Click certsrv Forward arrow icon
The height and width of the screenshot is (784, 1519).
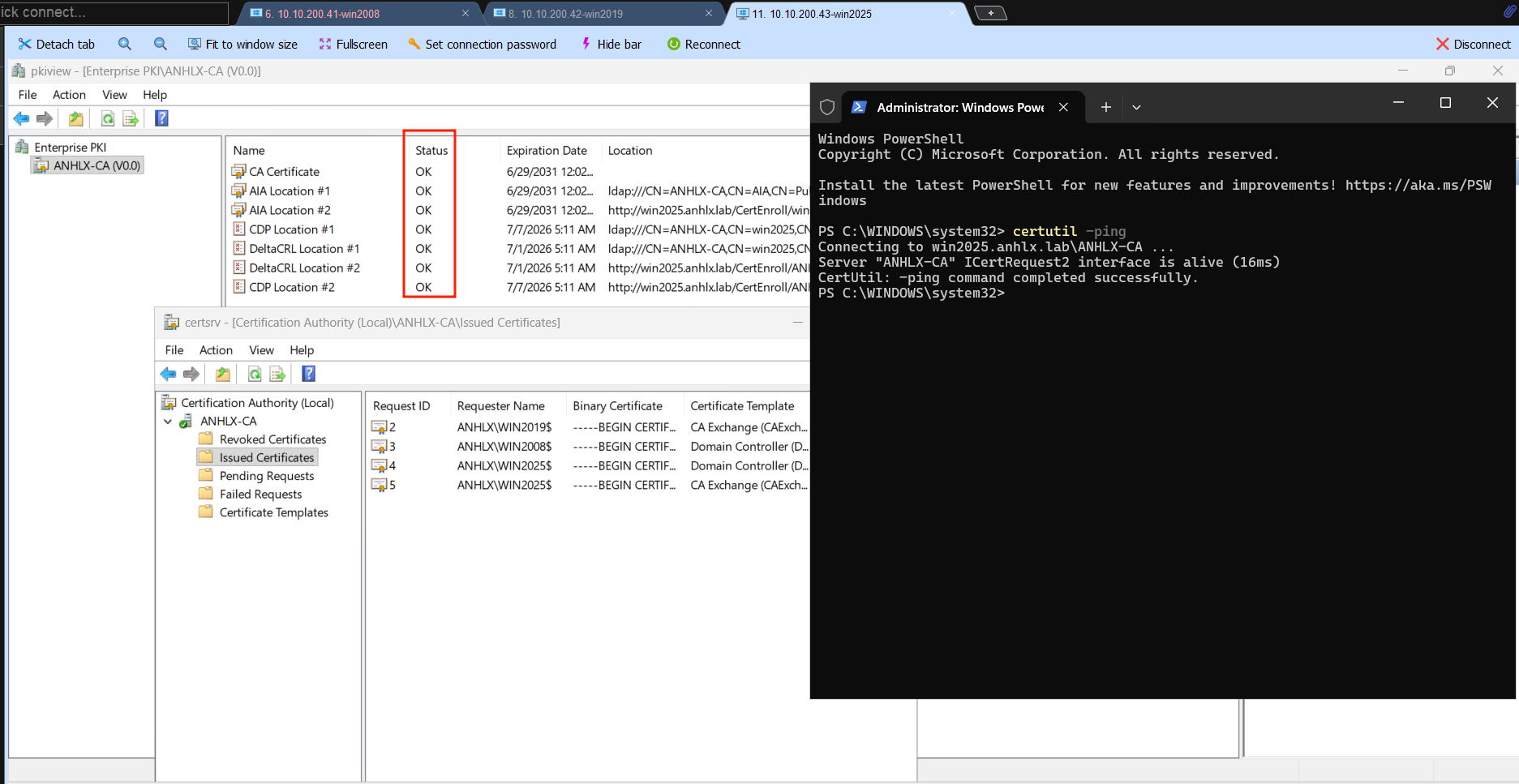(x=191, y=374)
